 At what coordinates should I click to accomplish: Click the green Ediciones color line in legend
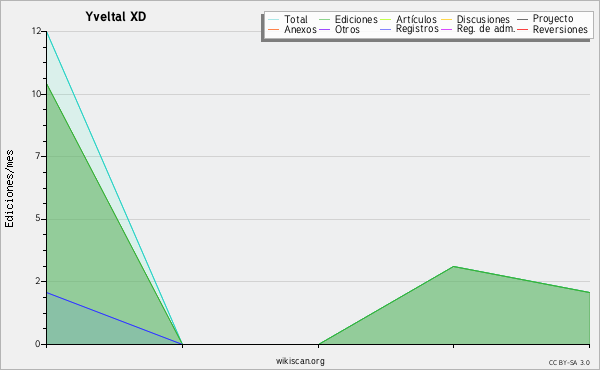[324, 20]
